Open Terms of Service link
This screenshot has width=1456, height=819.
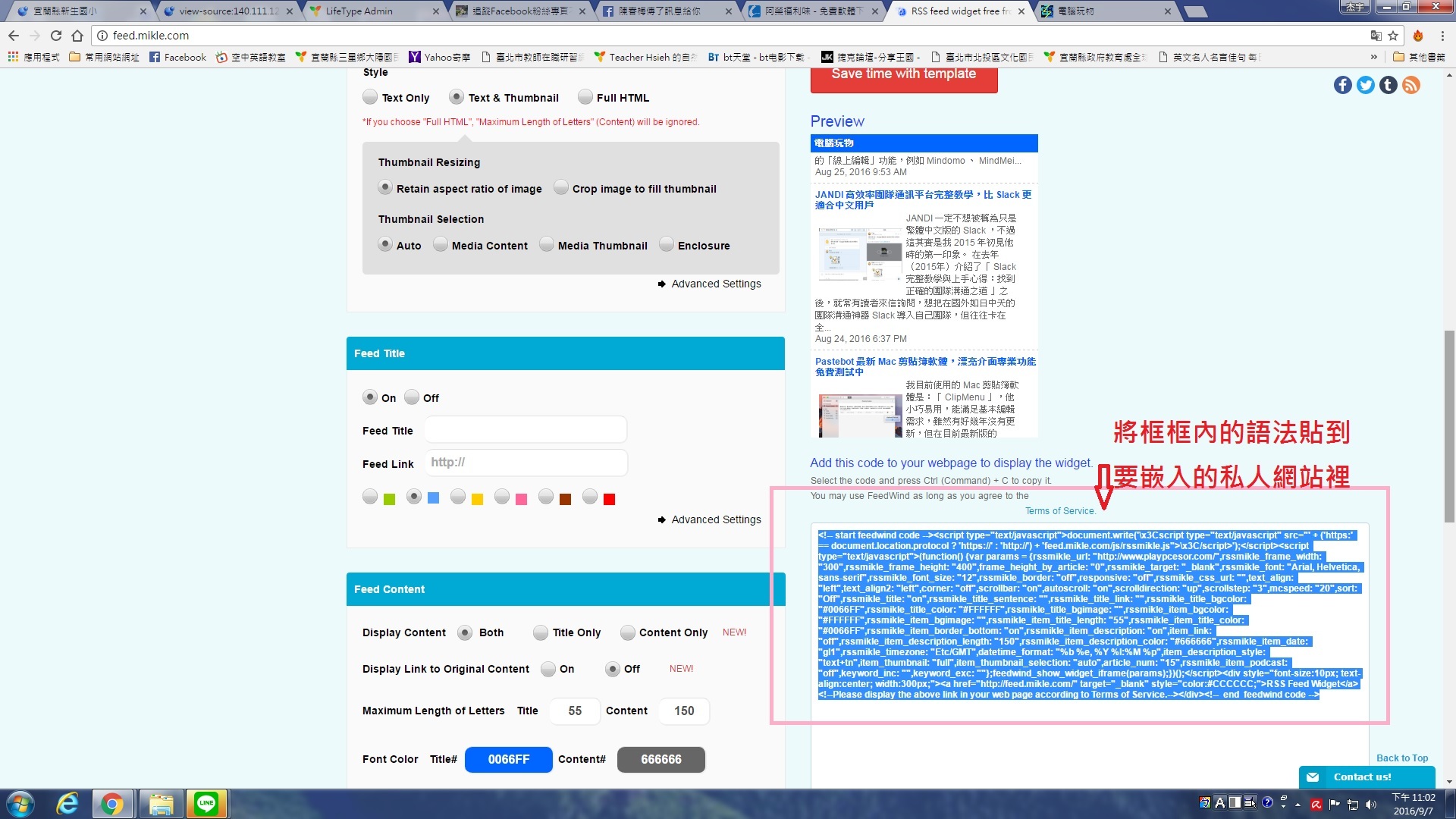(1060, 511)
